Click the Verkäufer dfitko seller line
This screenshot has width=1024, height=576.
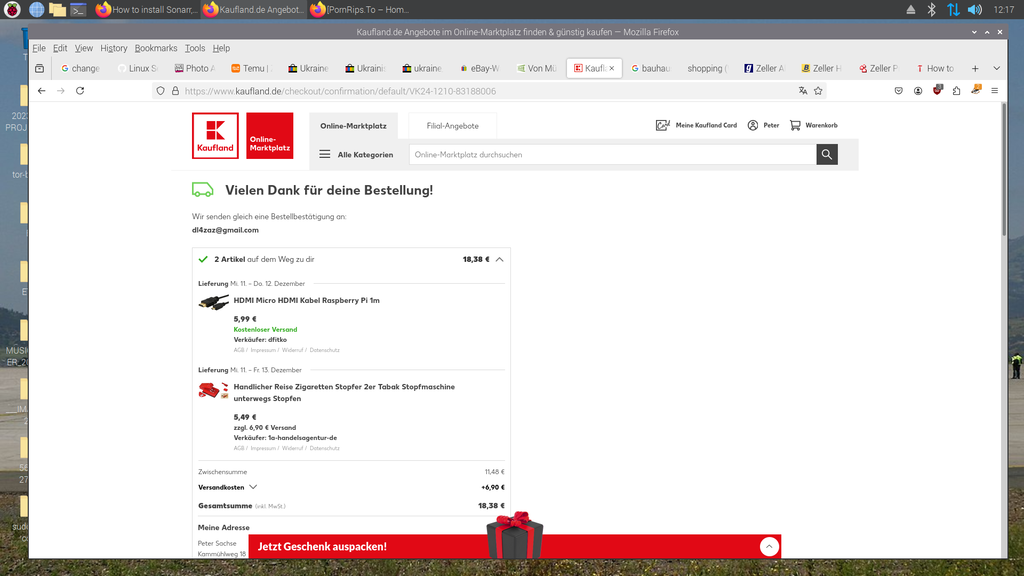(x=260, y=340)
